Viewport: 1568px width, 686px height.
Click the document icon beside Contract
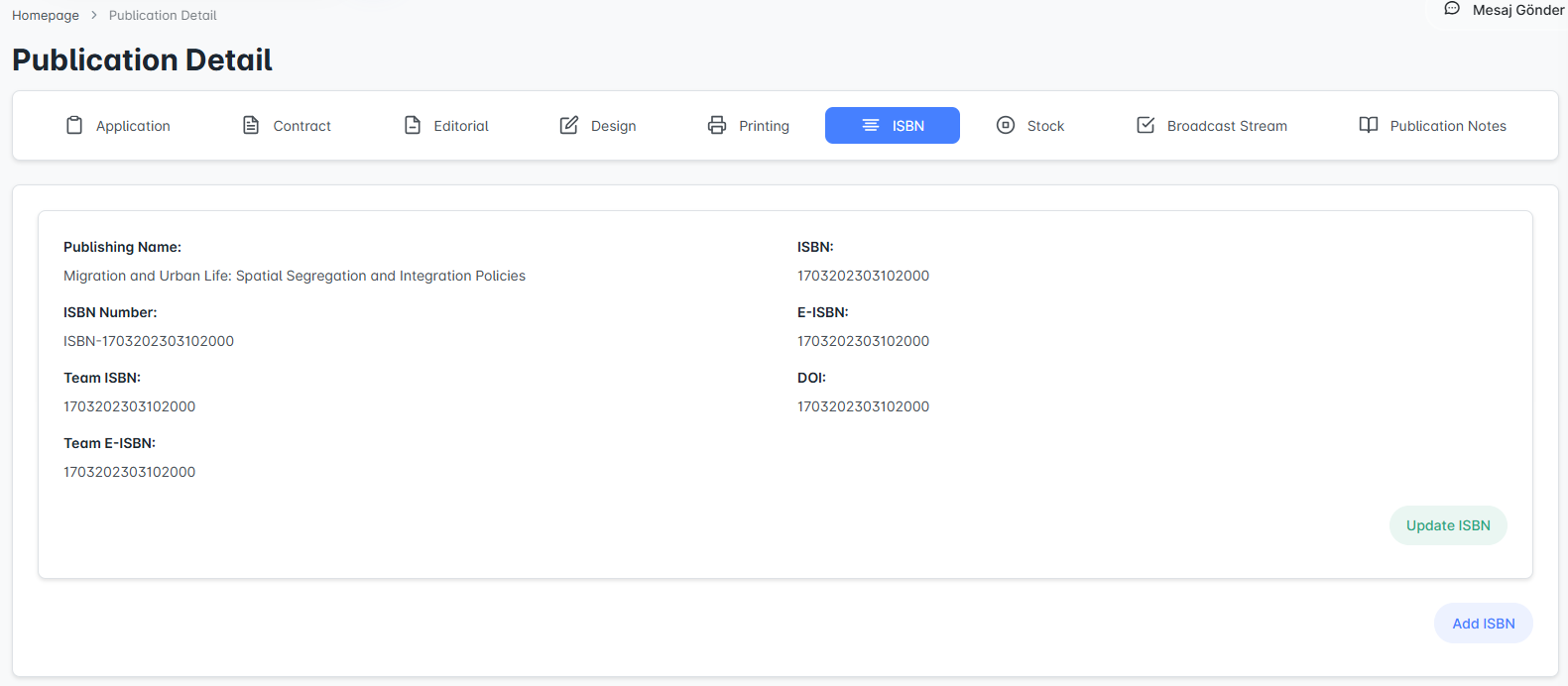(x=251, y=125)
